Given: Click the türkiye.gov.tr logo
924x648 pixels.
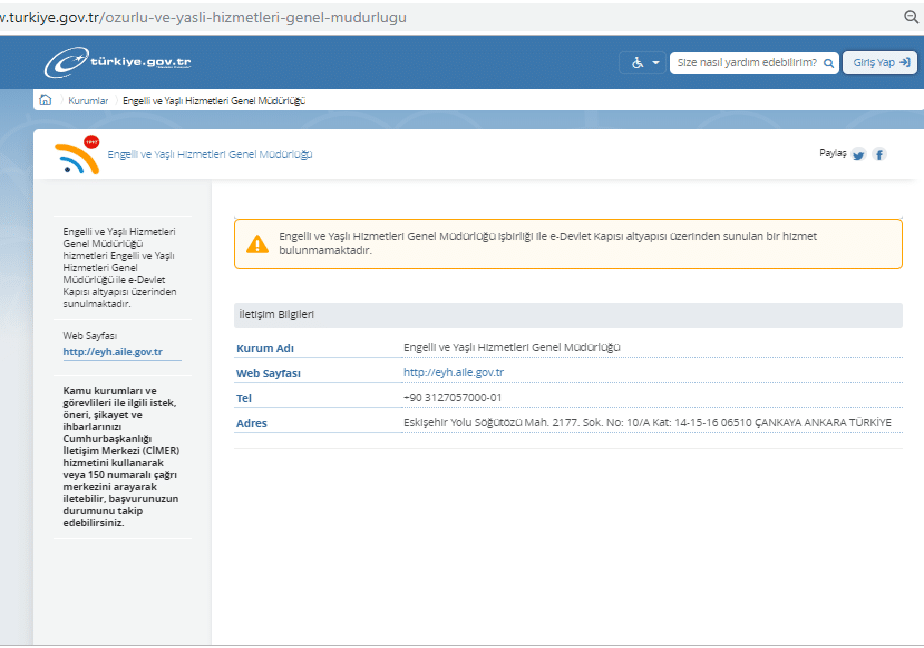Looking at the screenshot, I should click(118, 62).
